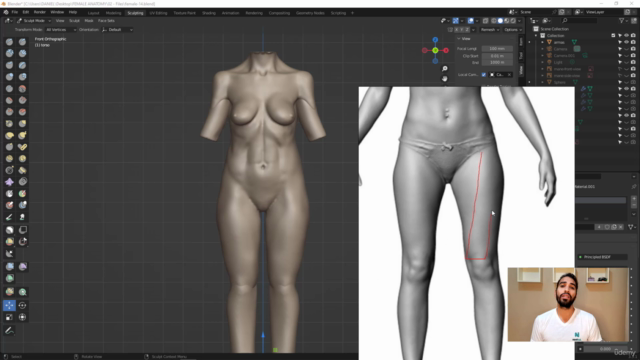The height and width of the screenshot is (360, 640).
Task: Open Orientation Default dropdown
Action: click(x=117, y=30)
